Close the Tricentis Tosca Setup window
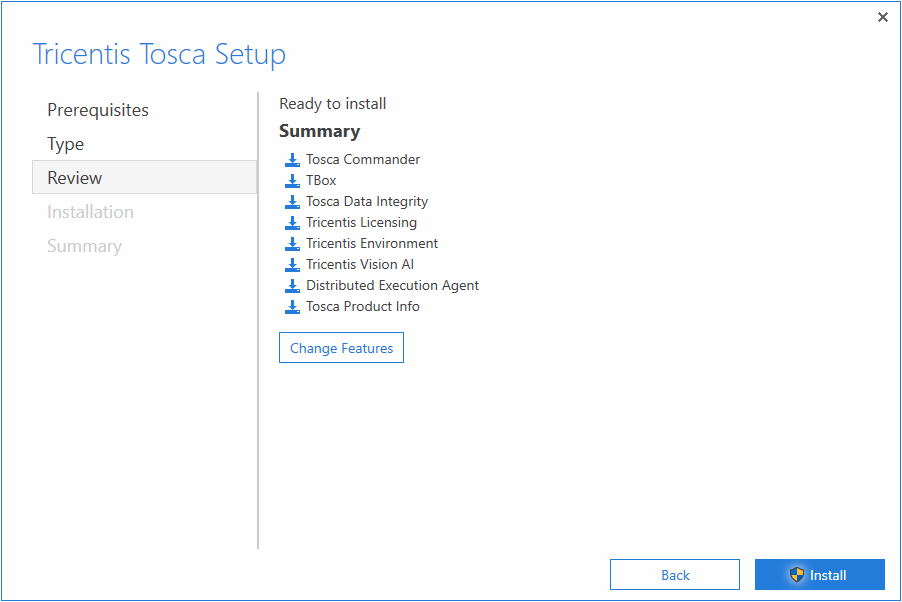Image resolution: width=902 pixels, height=602 pixels. [x=883, y=17]
